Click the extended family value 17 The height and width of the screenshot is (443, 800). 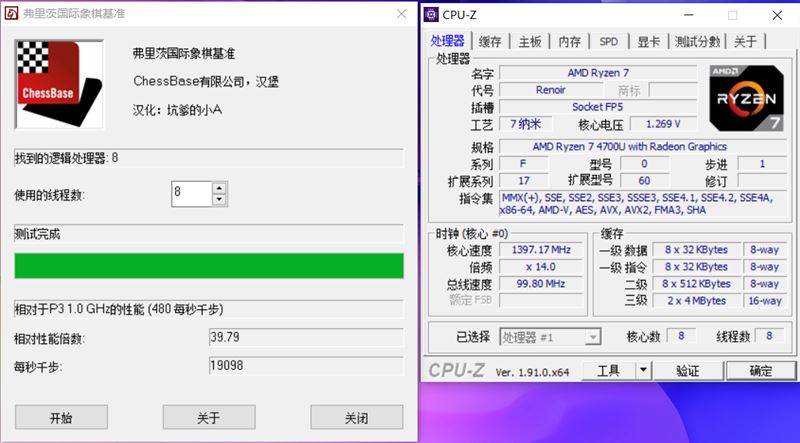(x=524, y=180)
